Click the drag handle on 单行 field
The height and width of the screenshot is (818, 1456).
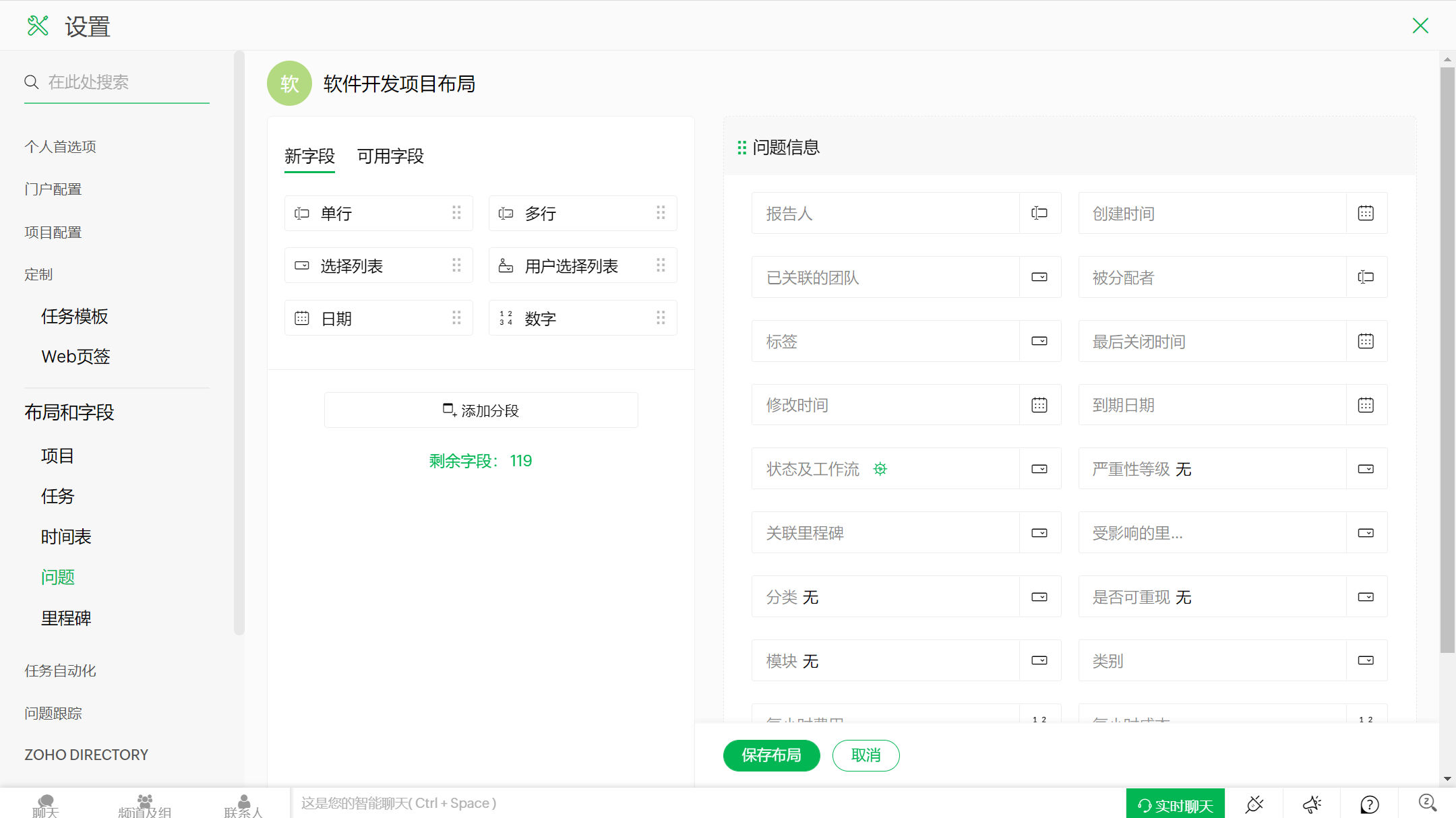click(x=456, y=213)
